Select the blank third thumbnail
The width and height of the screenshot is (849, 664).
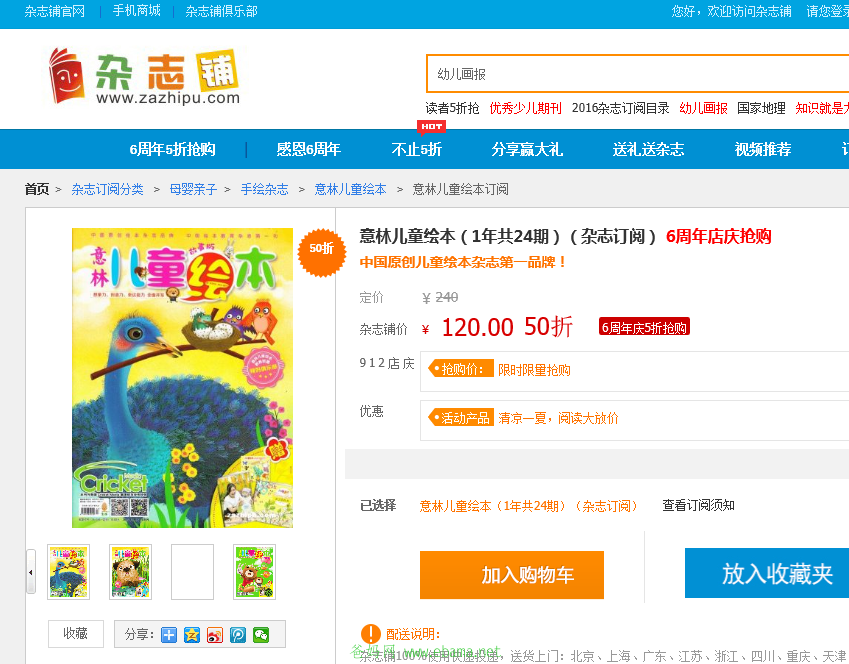coord(192,572)
